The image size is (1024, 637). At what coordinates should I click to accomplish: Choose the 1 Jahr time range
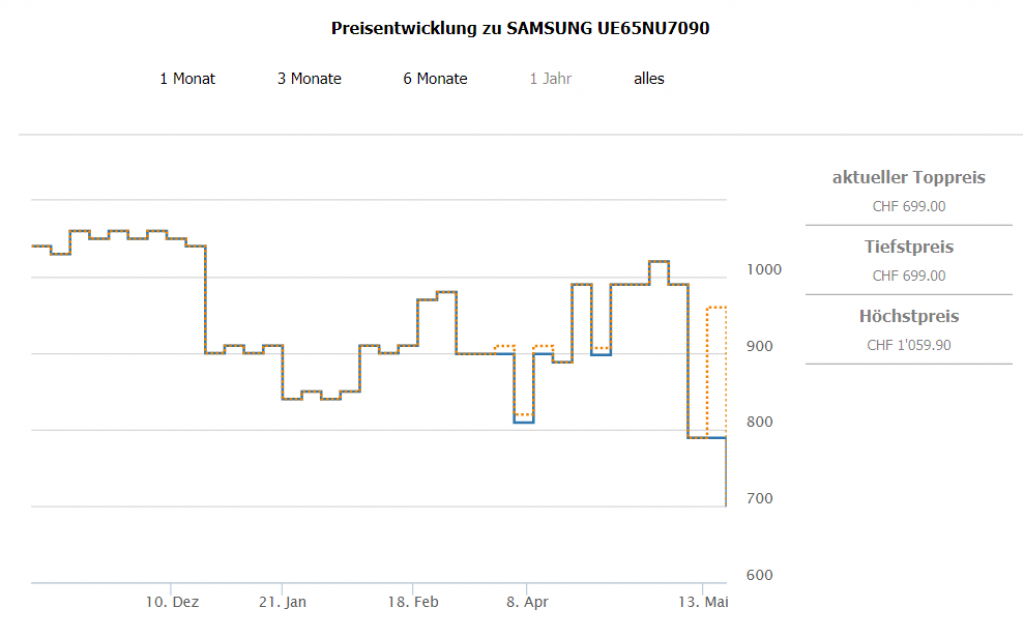click(551, 78)
